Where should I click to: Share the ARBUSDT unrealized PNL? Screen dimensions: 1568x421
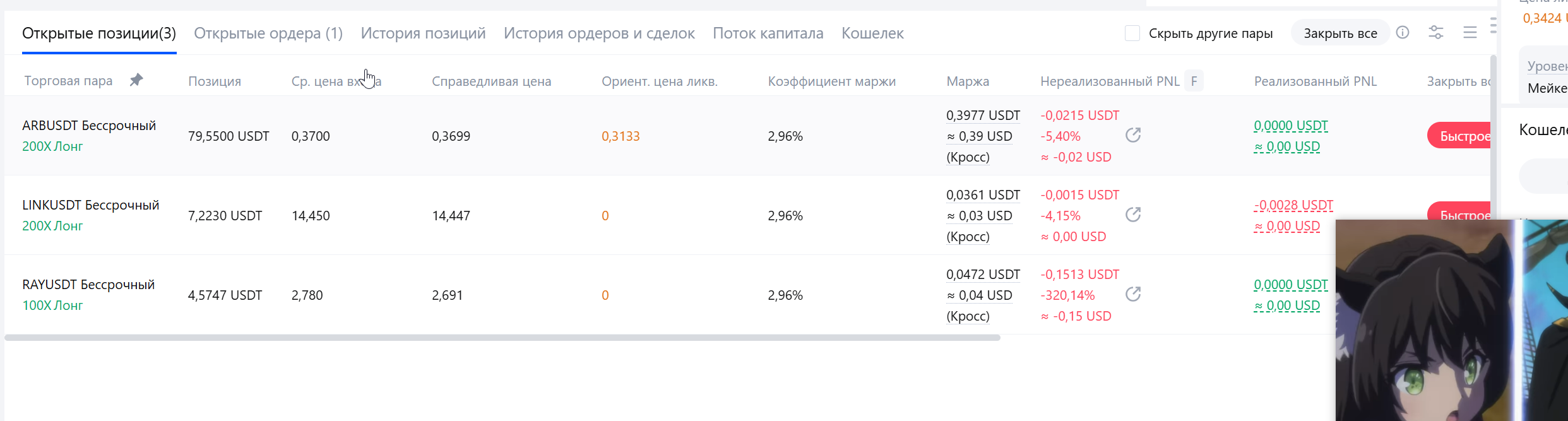click(1133, 135)
